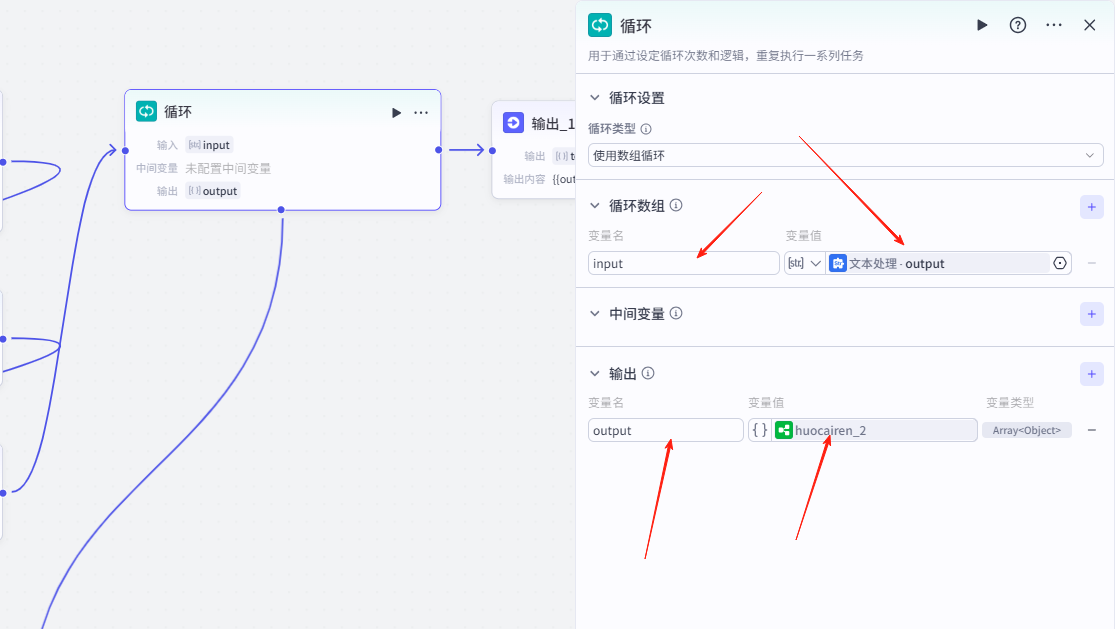Open three-dot menu on loop canvas node

[421, 113]
